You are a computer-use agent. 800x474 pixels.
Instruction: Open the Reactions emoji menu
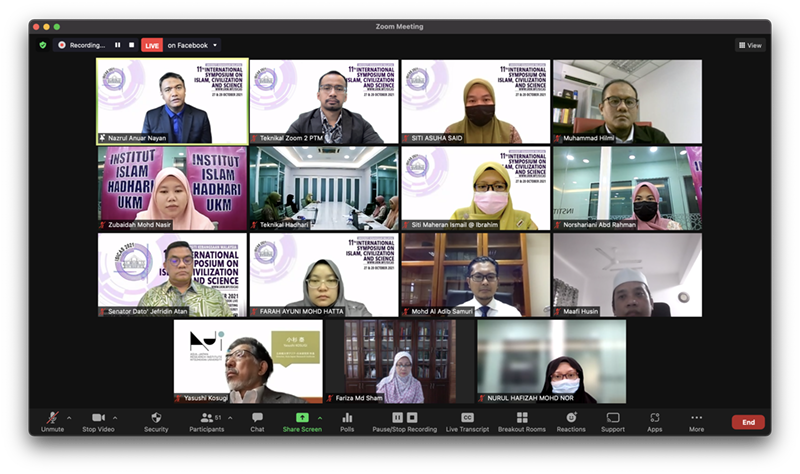pyautogui.click(x=571, y=417)
